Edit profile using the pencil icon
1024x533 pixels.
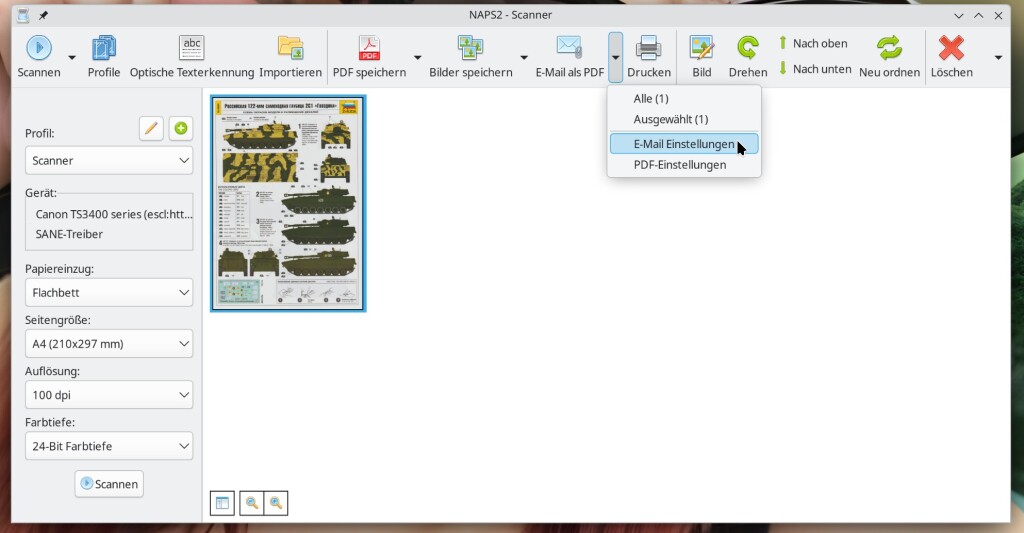[x=151, y=128]
